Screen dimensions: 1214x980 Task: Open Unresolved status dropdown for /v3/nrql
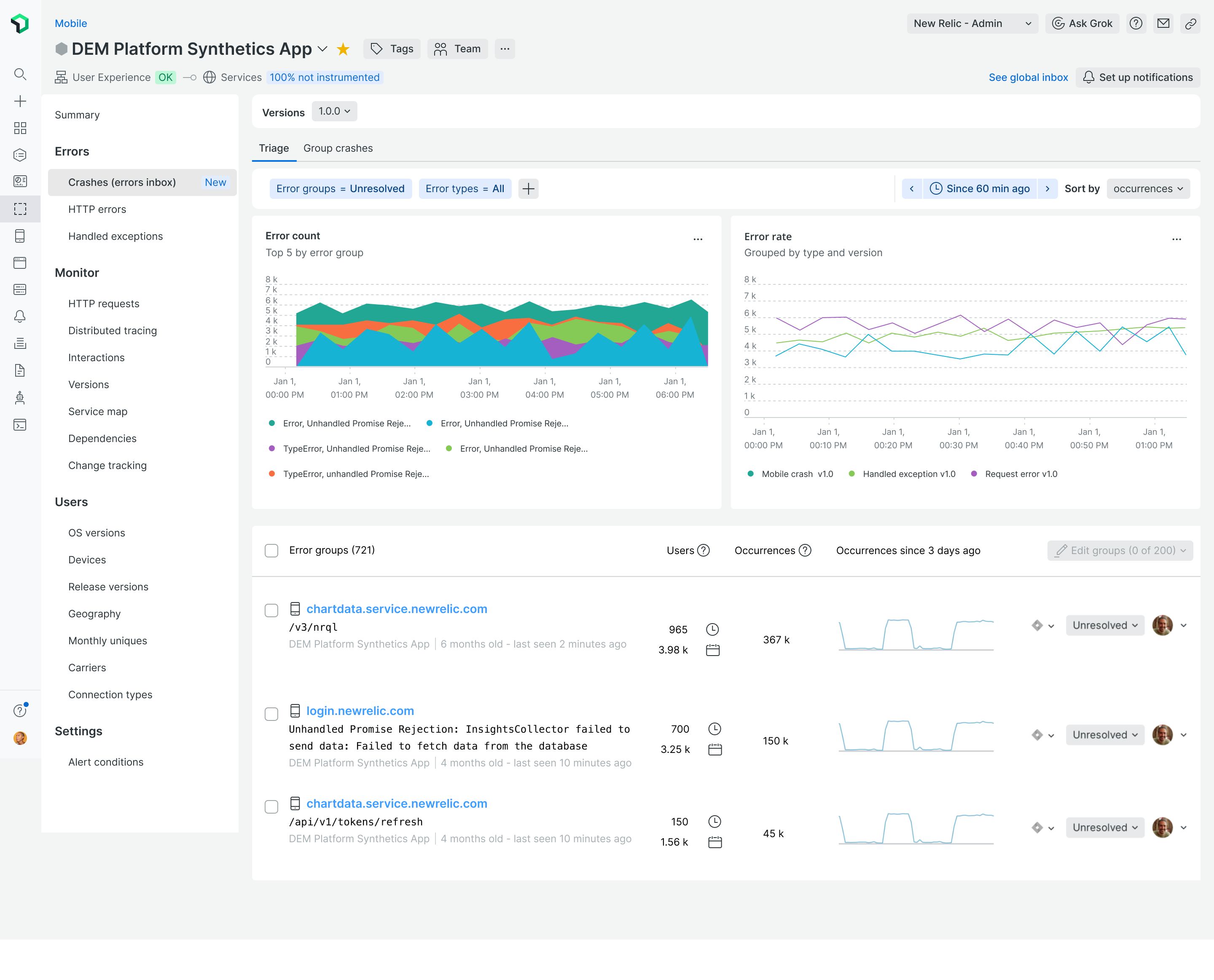click(x=1104, y=625)
